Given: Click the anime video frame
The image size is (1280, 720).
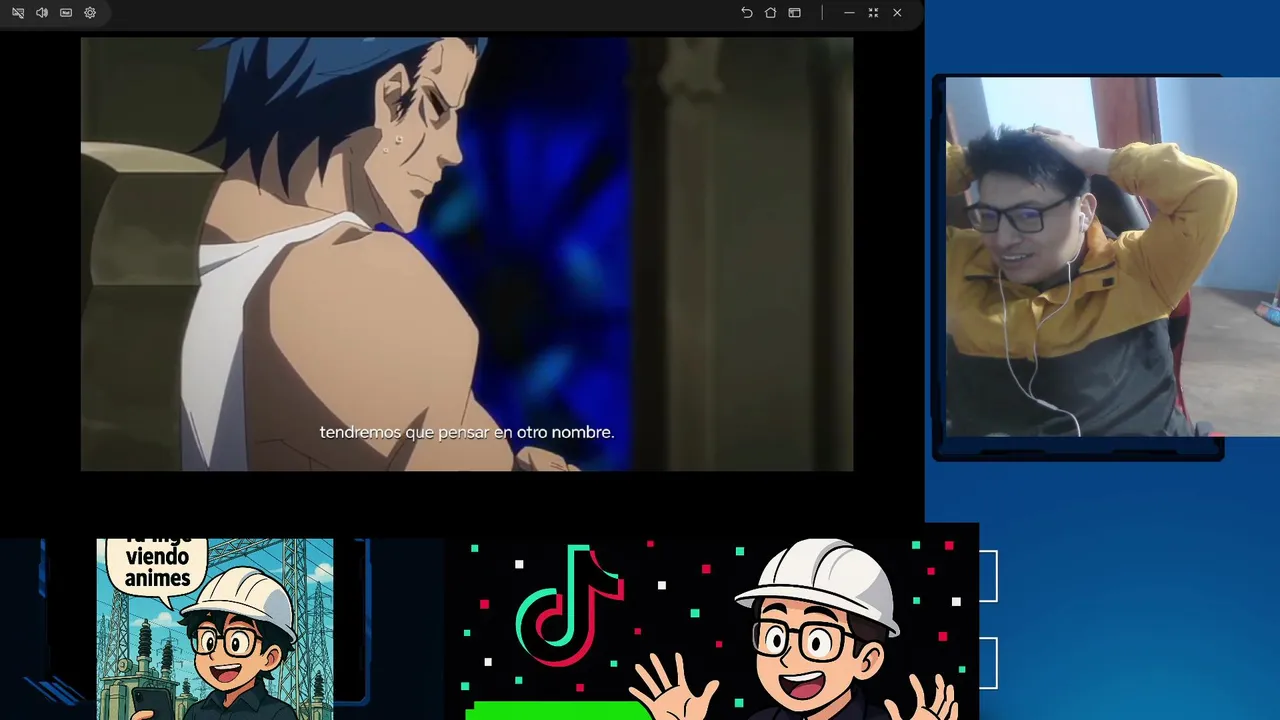Looking at the screenshot, I should (467, 254).
